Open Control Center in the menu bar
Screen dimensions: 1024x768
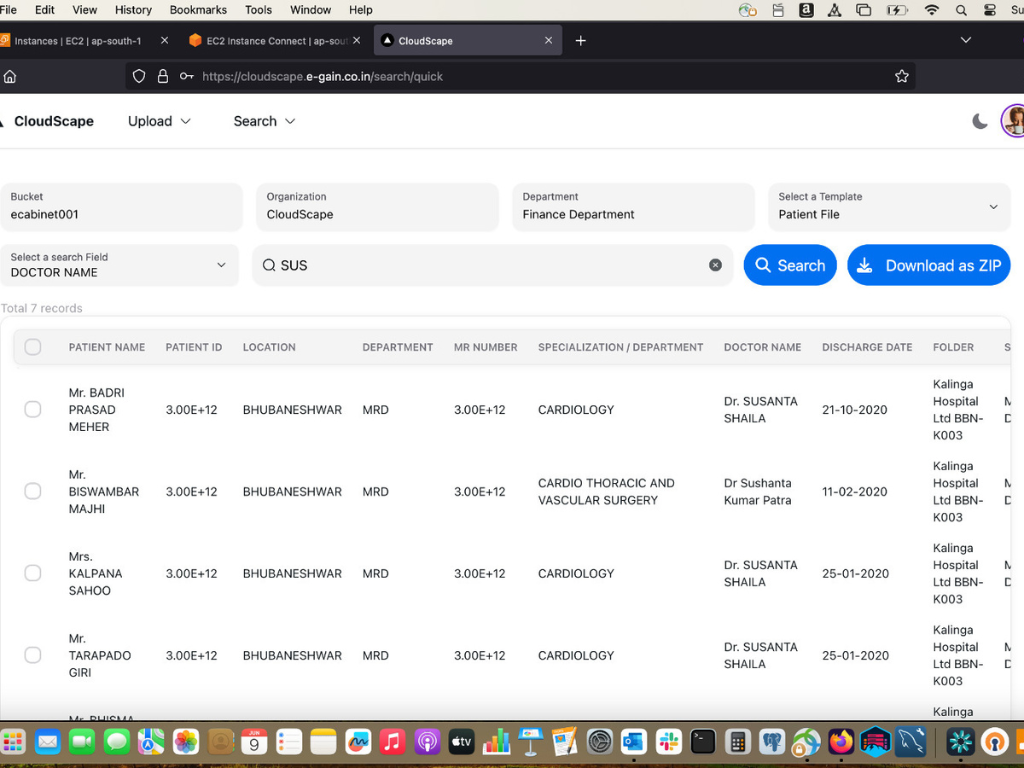(x=990, y=10)
